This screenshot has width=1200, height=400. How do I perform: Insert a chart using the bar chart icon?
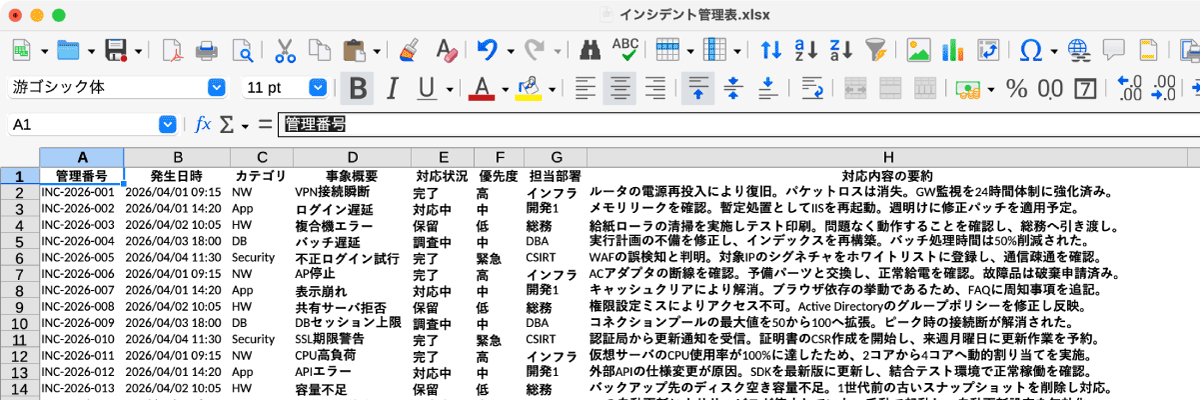952,49
